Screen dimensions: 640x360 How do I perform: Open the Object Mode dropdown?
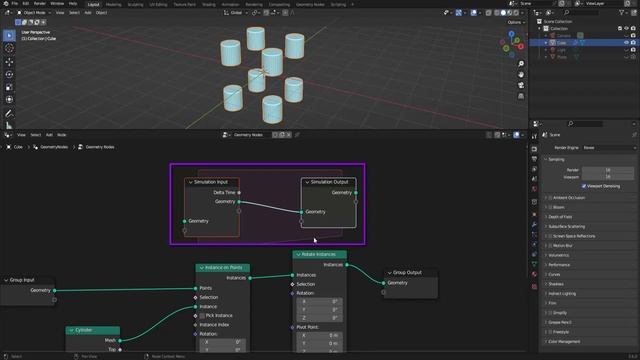34,13
